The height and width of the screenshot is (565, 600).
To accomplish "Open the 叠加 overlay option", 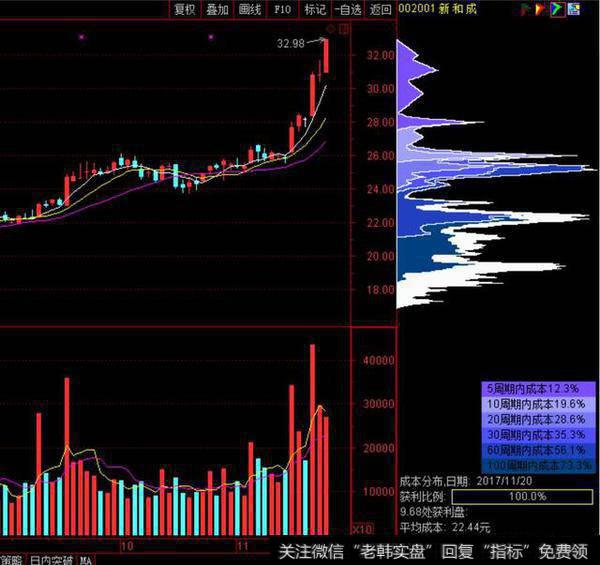I will click(x=216, y=9).
